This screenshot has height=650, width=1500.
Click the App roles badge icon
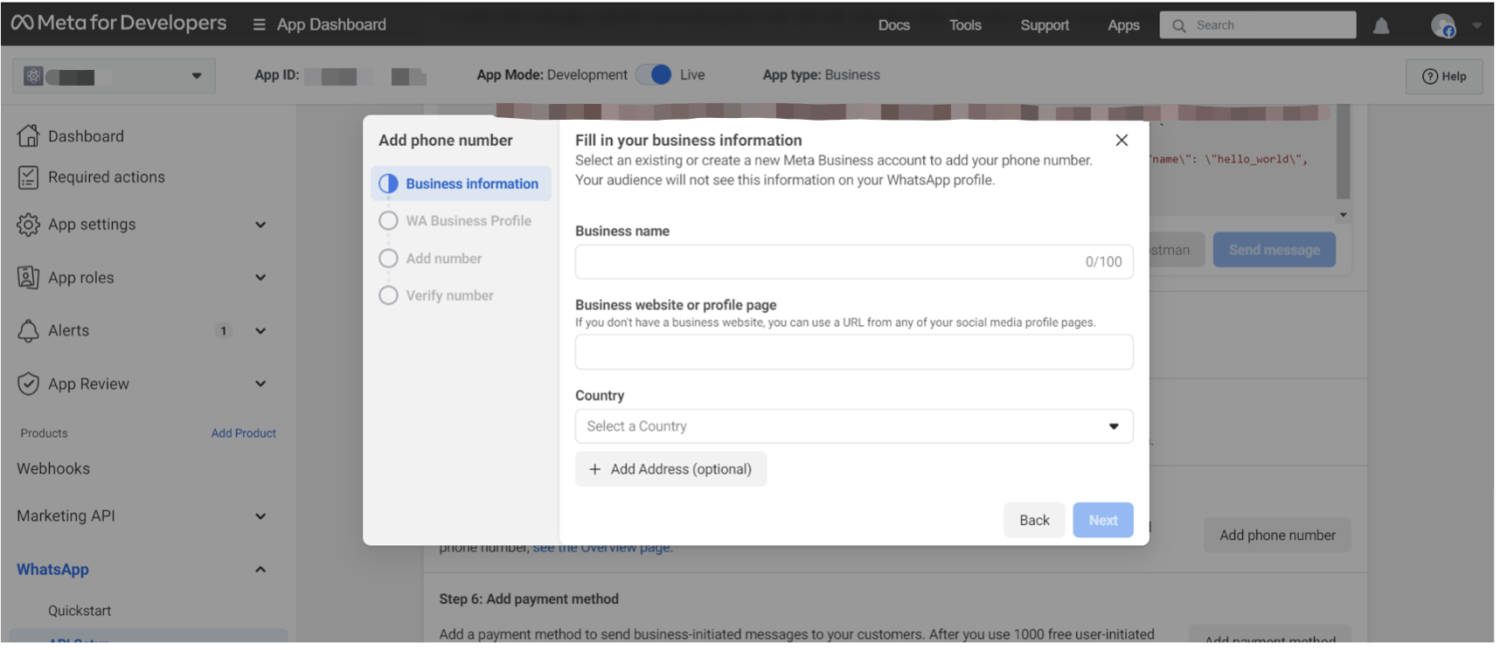click(29, 278)
